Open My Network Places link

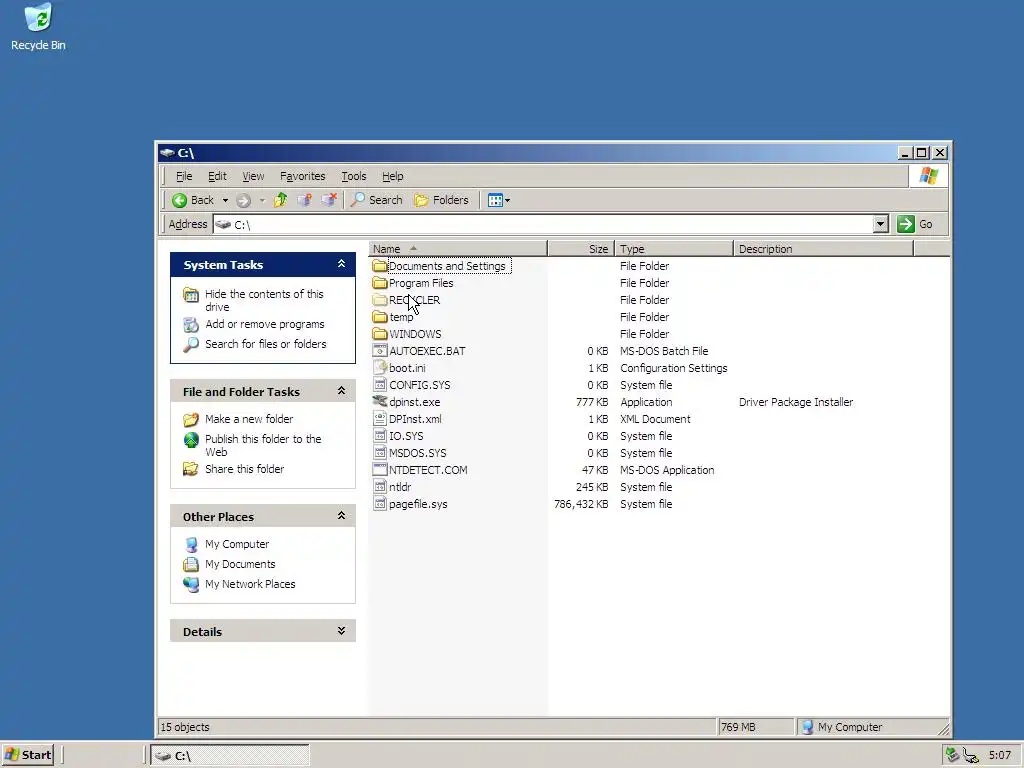[x=249, y=584]
